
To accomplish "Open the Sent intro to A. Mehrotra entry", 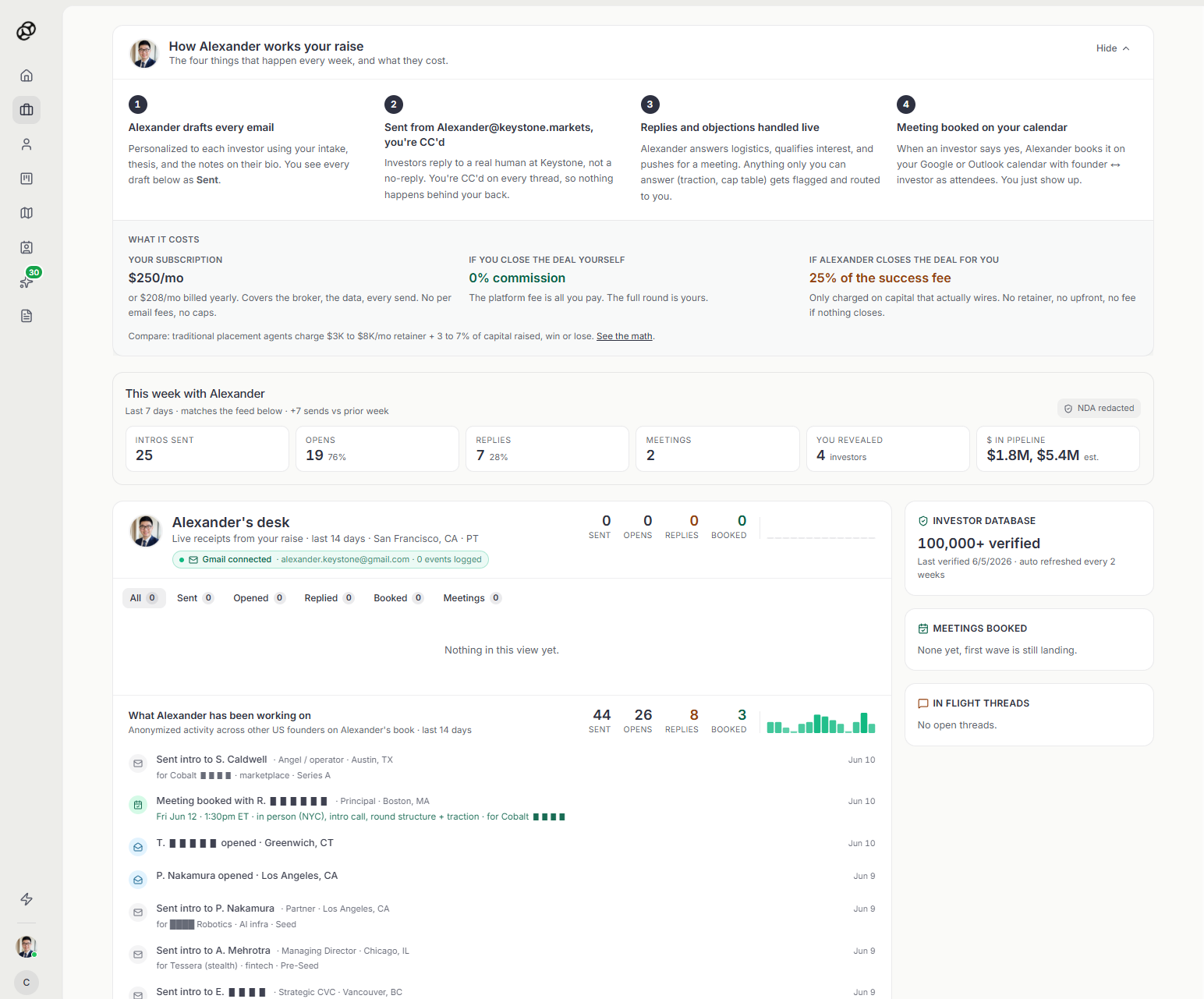I will [501, 958].
